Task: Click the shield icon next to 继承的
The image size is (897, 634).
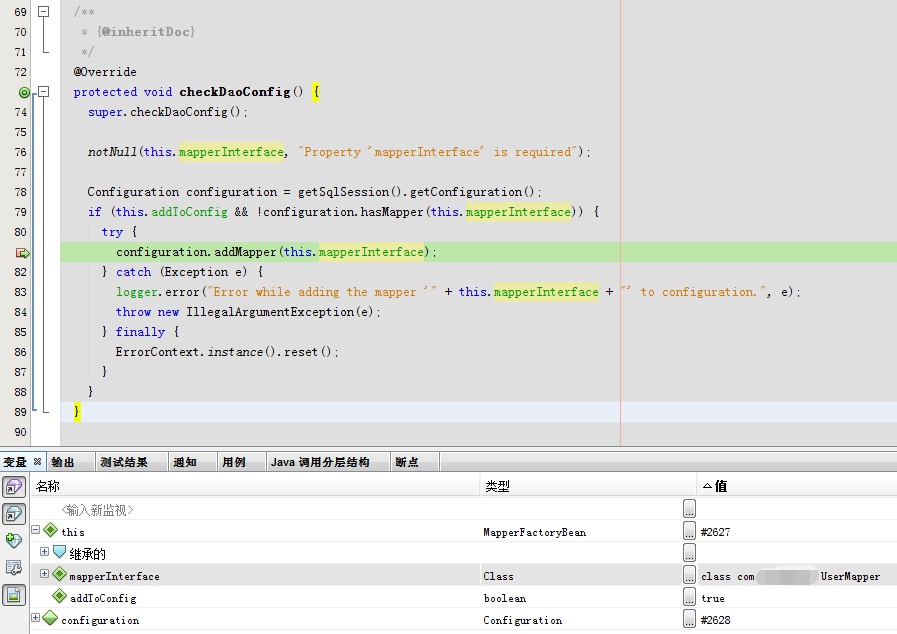Action: [x=59, y=552]
